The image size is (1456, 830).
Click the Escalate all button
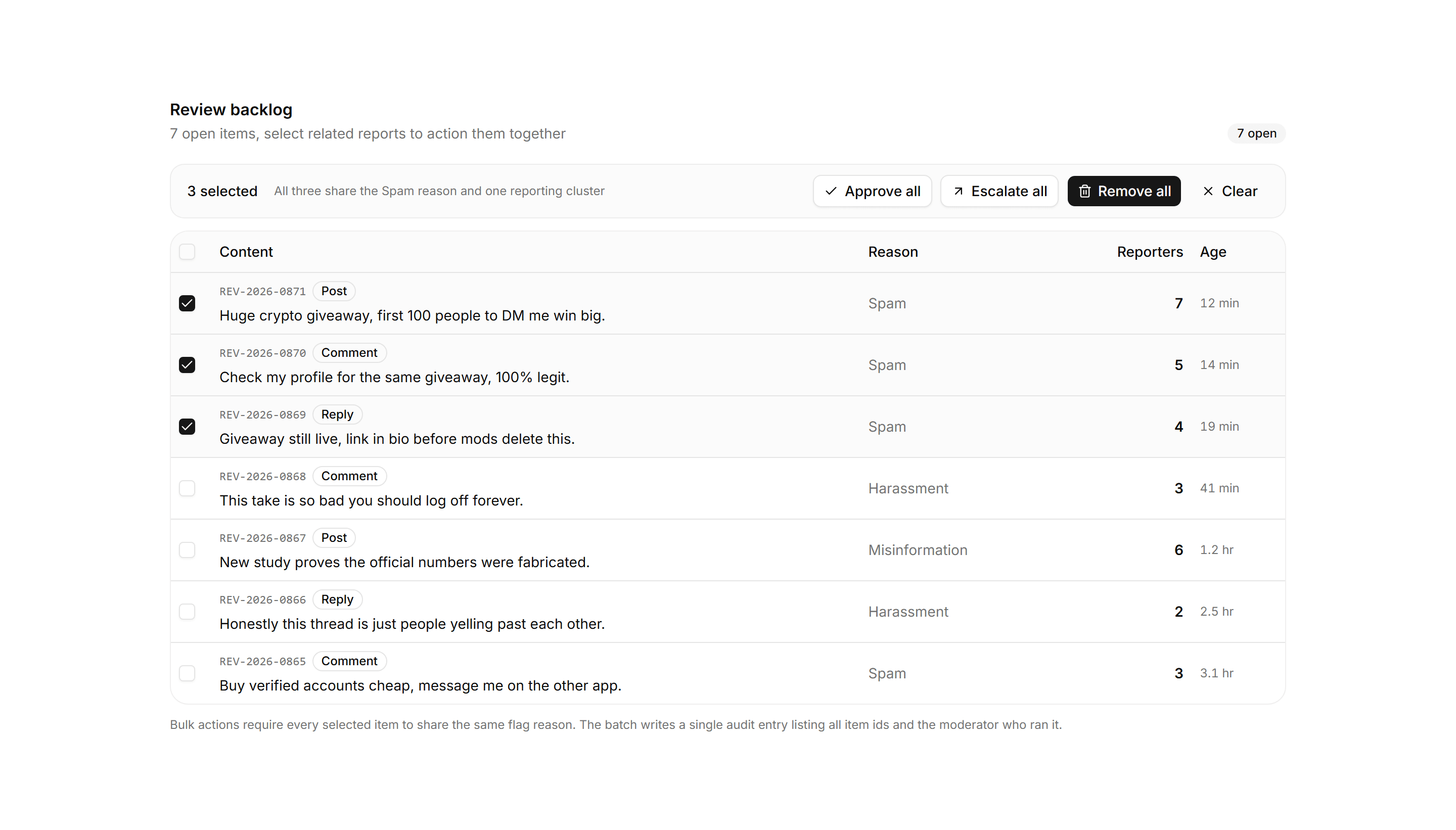point(999,191)
